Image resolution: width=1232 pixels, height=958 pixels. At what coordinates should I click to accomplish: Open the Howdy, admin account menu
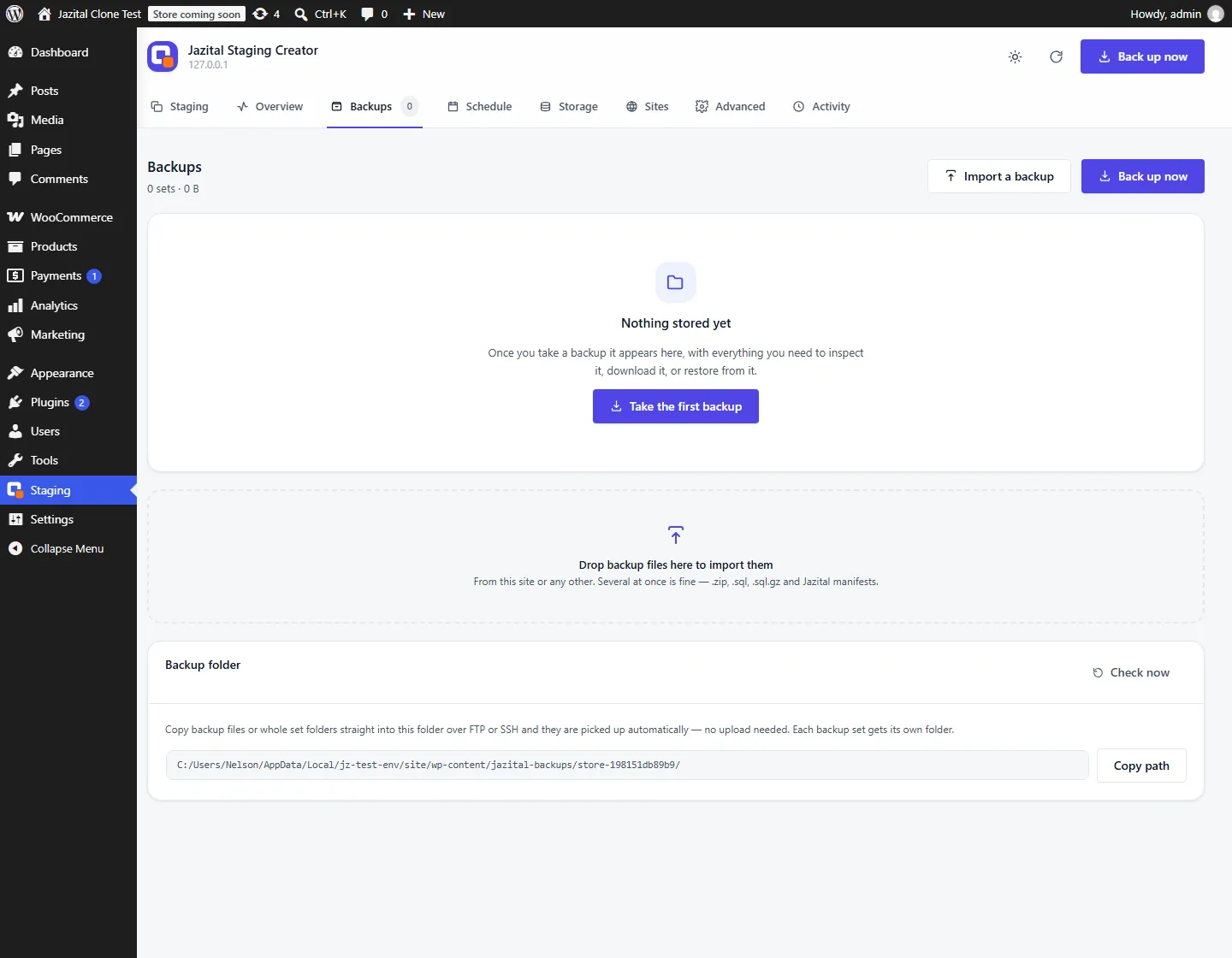[x=1176, y=14]
